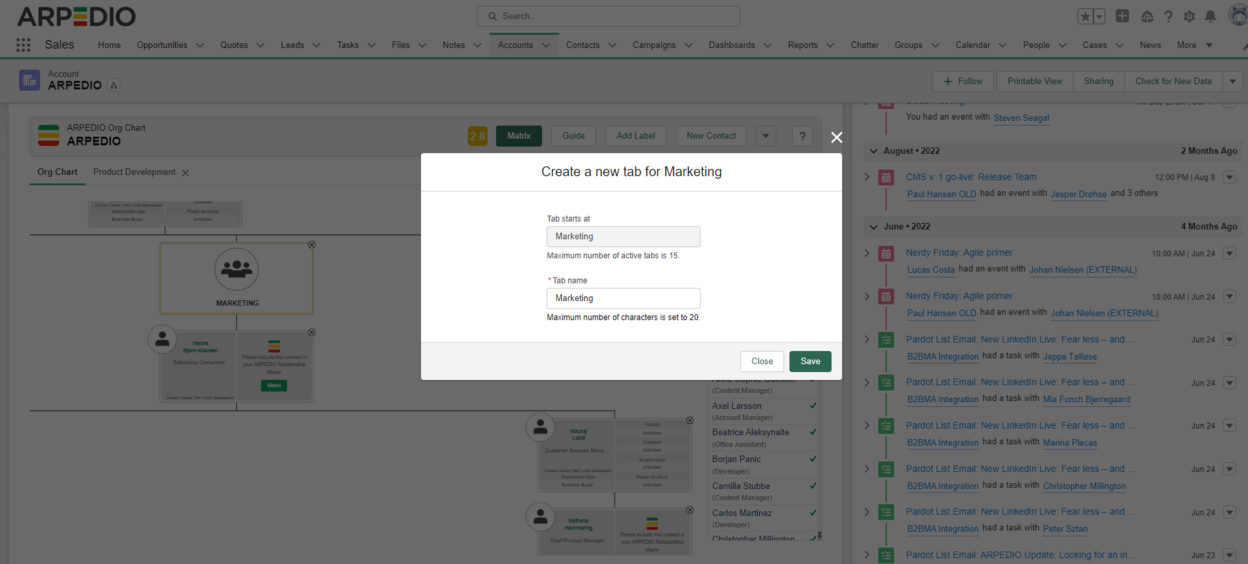The height and width of the screenshot is (564, 1248).
Task: Click the Org Chart question mark button
Action: pyautogui.click(x=802, y=136)
